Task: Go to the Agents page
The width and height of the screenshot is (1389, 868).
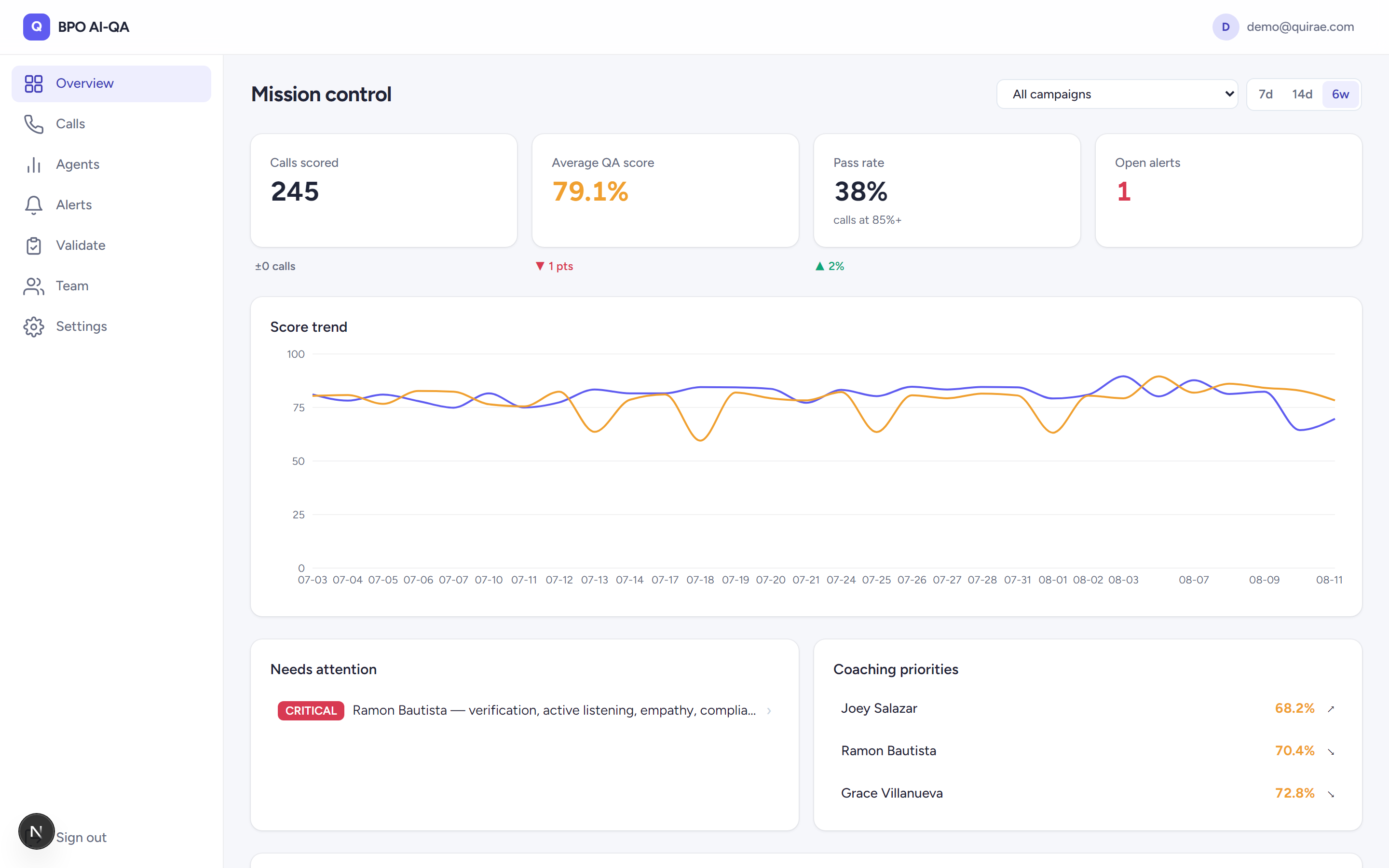Action: (x=111, y=165)
